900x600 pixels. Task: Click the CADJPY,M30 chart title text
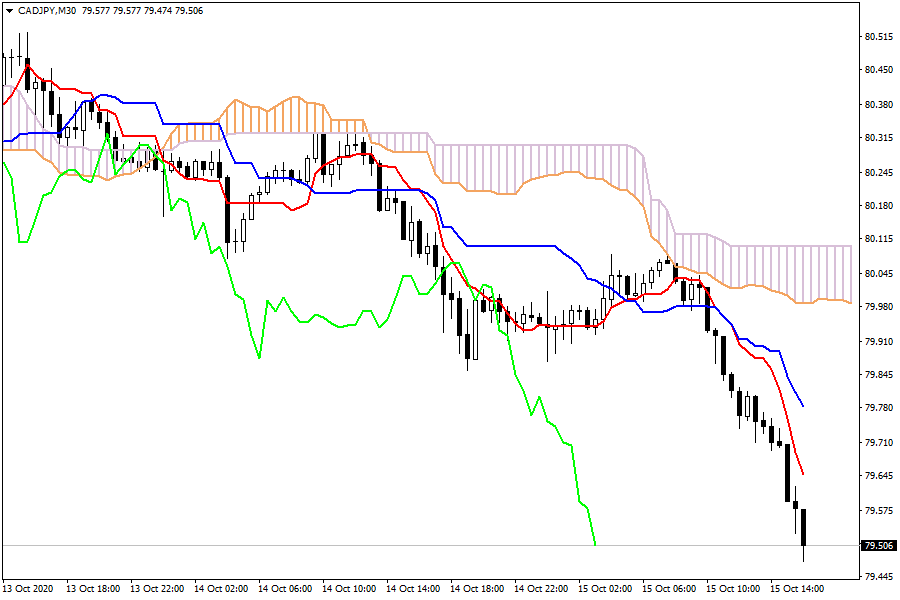[46, 10]
